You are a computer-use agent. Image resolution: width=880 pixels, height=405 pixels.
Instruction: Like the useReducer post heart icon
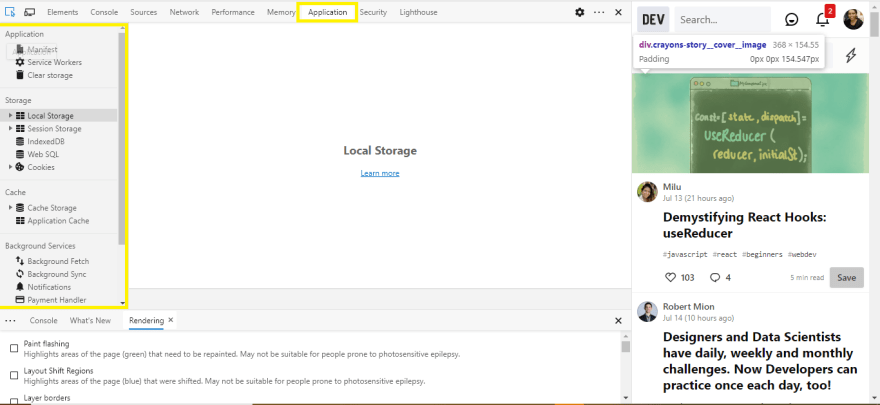(x=670, y=277)
